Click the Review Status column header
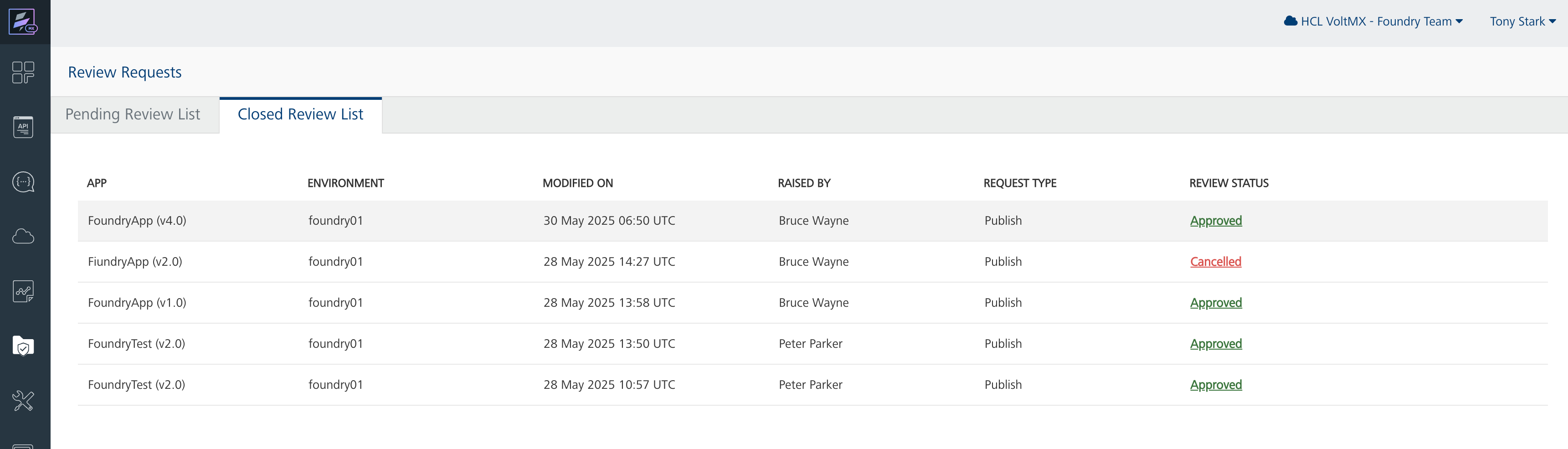Image resolution: width=1568 pixels, height=449 pixels. pyautogui.click(x=1229, y=183)
